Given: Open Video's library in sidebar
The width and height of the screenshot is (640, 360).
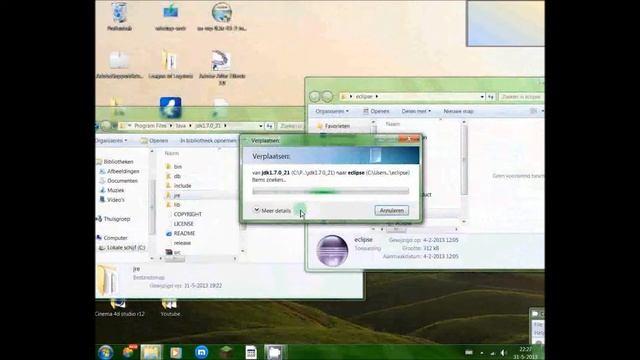Looking at the screenshot, I should click(112, 200).
